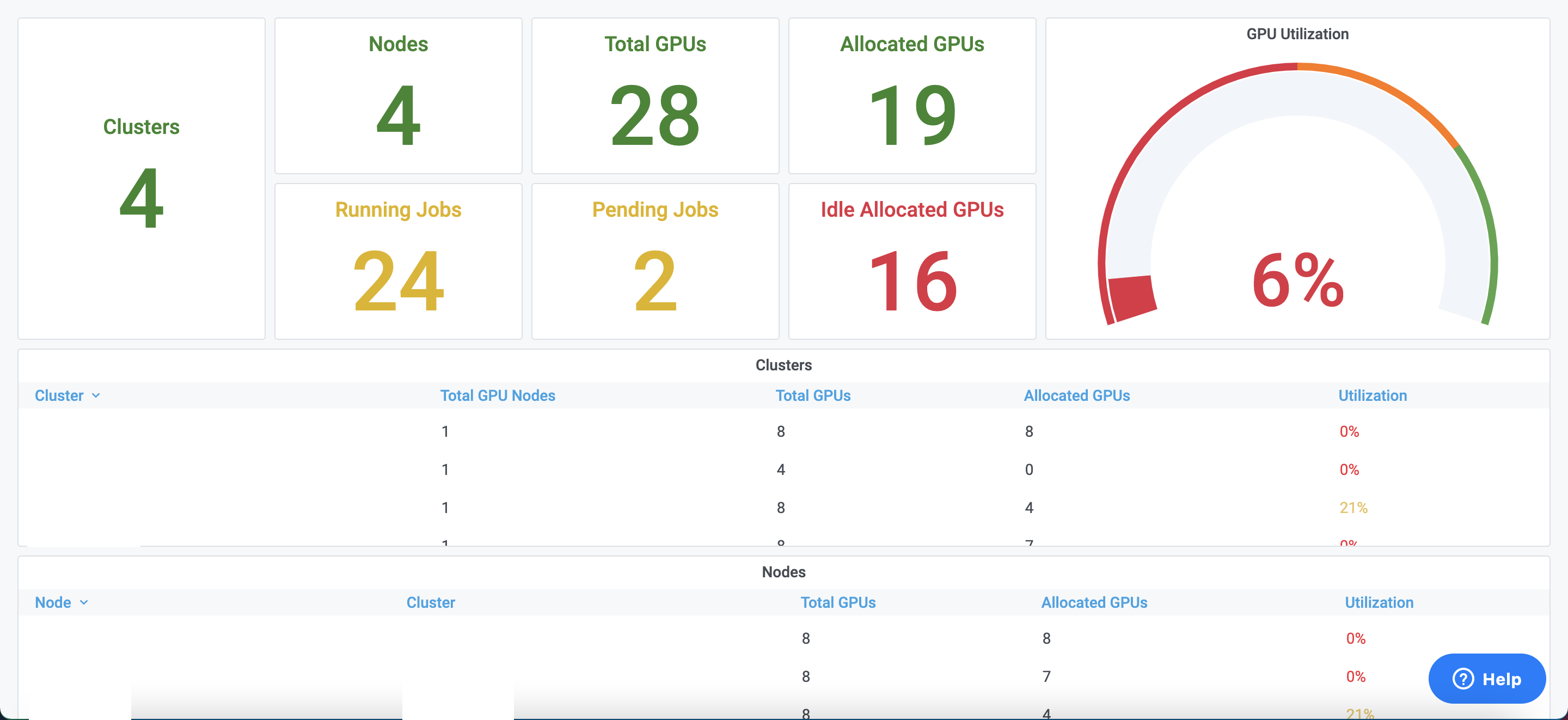The width and height of the screenshot is (1568, 720).
Task: Click the Idle Allocated GPUs stat panel
Action: [911, 262]
